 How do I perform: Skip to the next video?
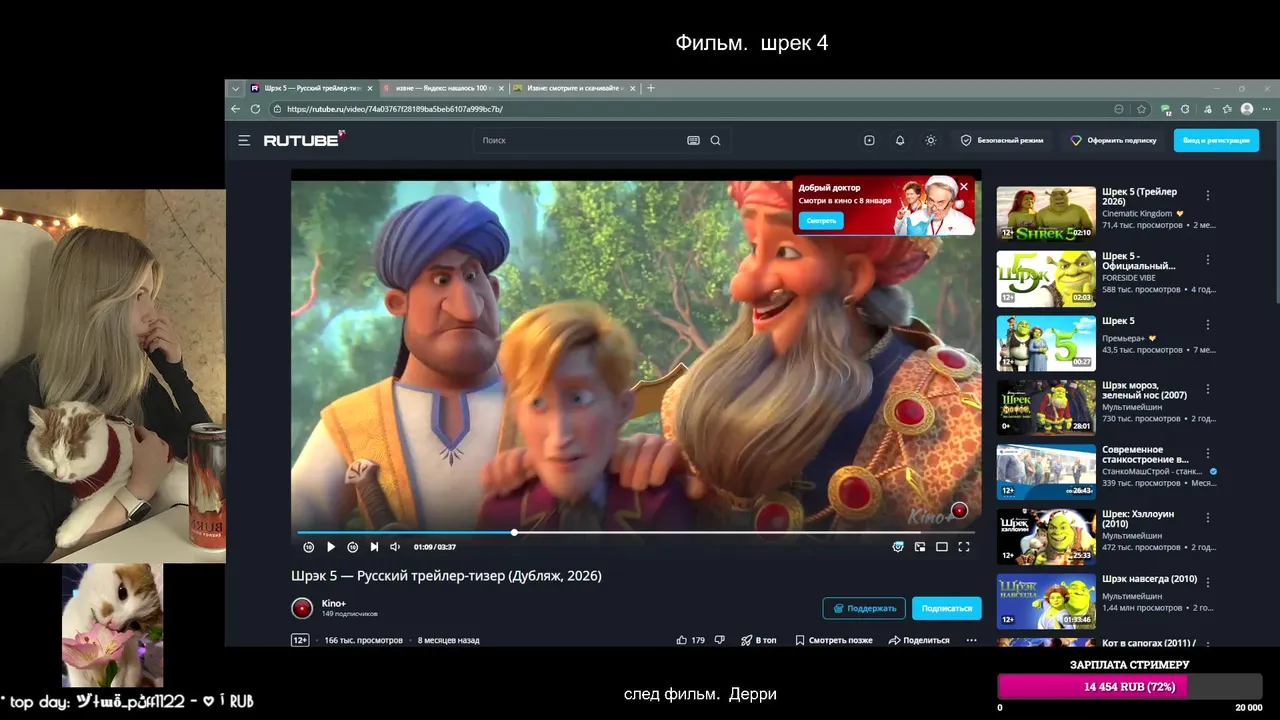[374, 547]
